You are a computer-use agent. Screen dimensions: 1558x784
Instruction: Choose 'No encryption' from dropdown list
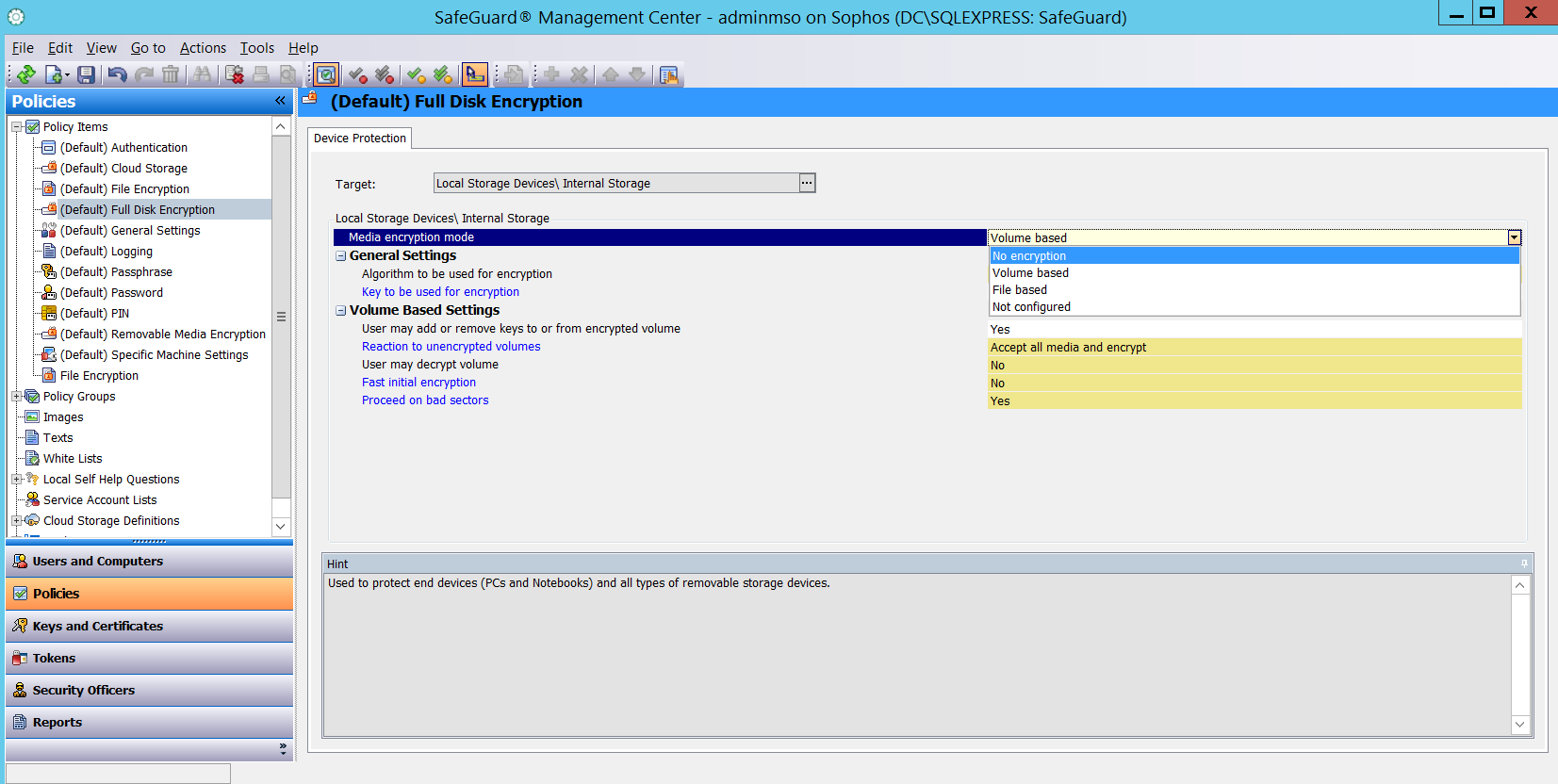coord(1255,256)
